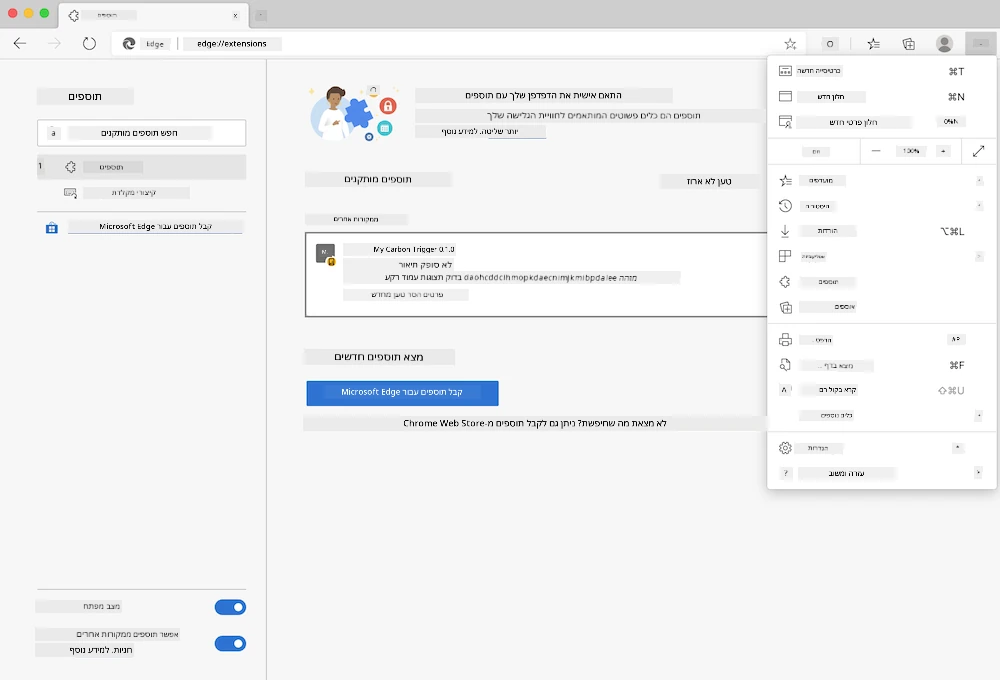Click the Print printer icon
This screenshot has height=680, width=1000.
[785, 340]
